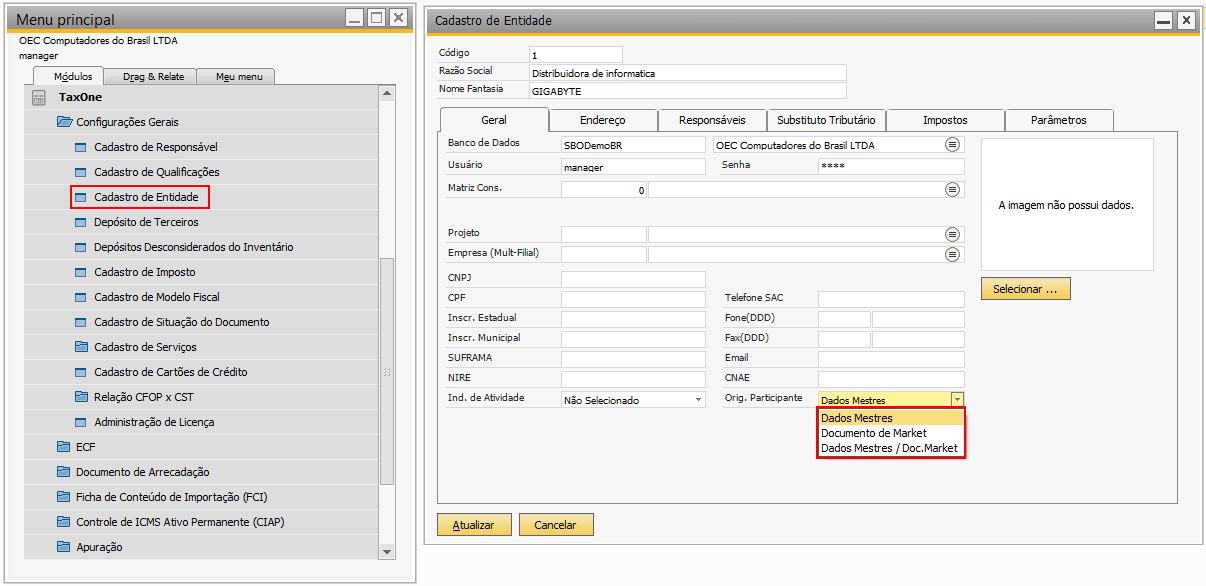Click the Nome Fantasia field

click(688, 91)
